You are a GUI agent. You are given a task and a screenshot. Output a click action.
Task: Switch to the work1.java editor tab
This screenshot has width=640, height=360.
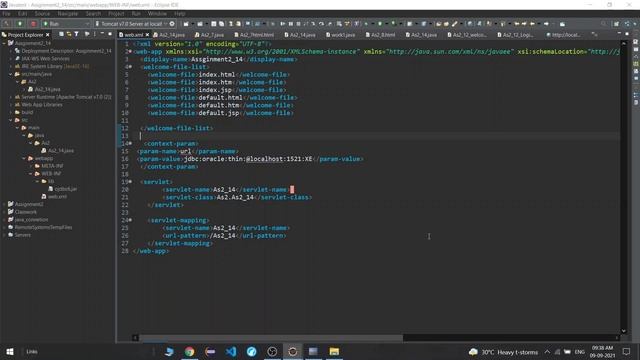(x=340, y=35)
